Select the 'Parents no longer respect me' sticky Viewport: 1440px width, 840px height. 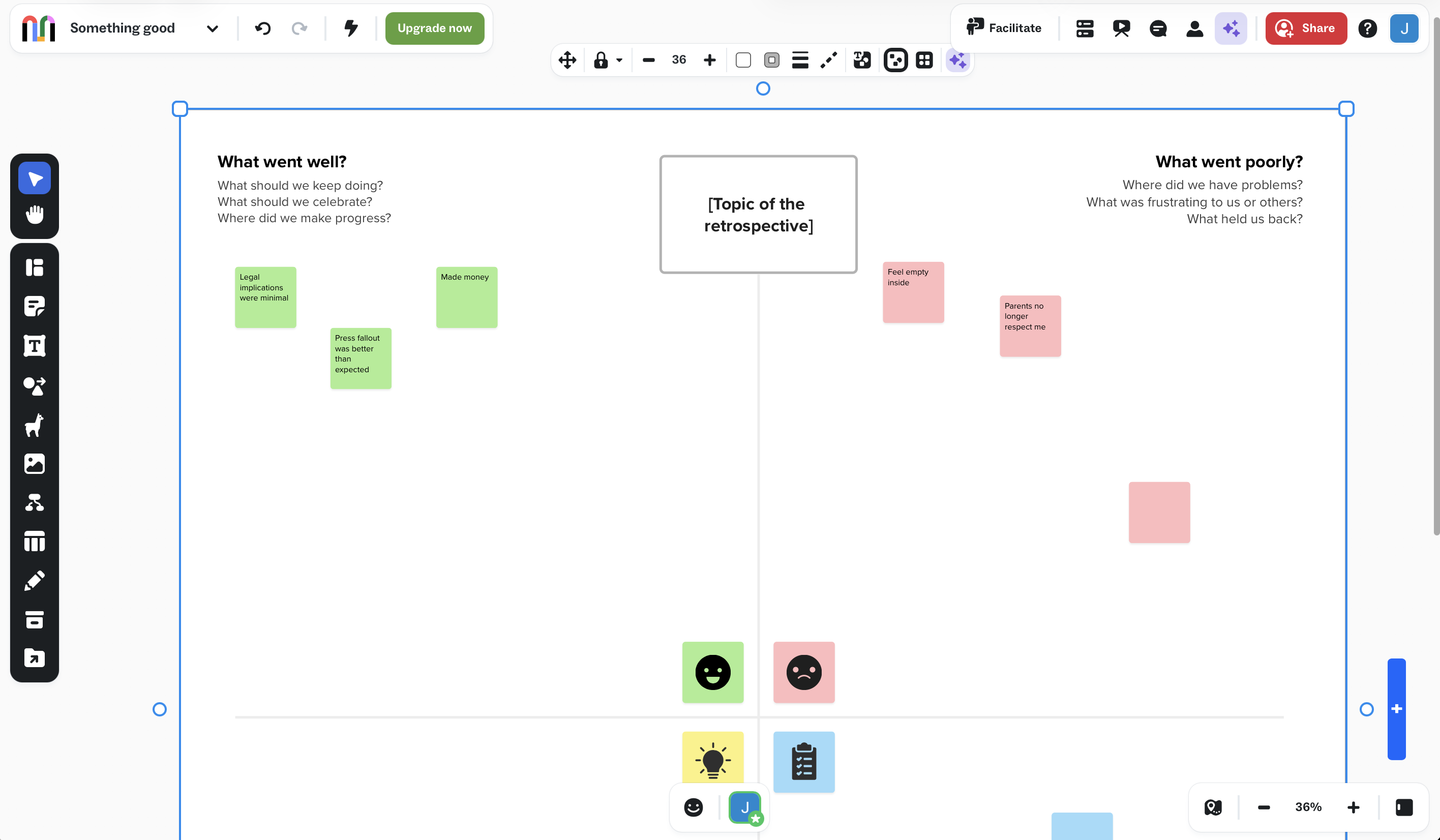1030,326
